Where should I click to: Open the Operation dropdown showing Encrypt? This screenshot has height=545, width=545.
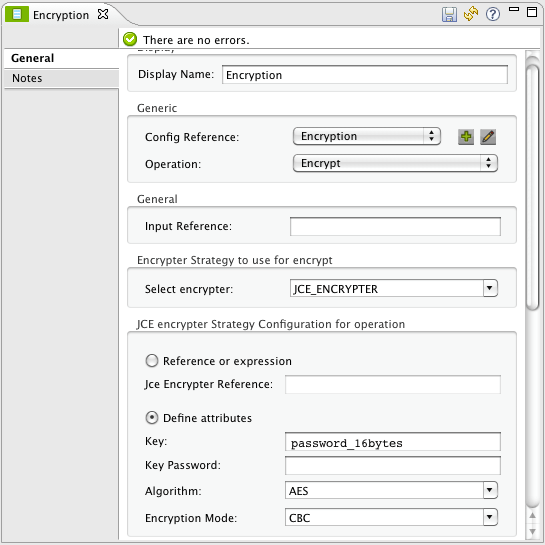tap(395, 163)
